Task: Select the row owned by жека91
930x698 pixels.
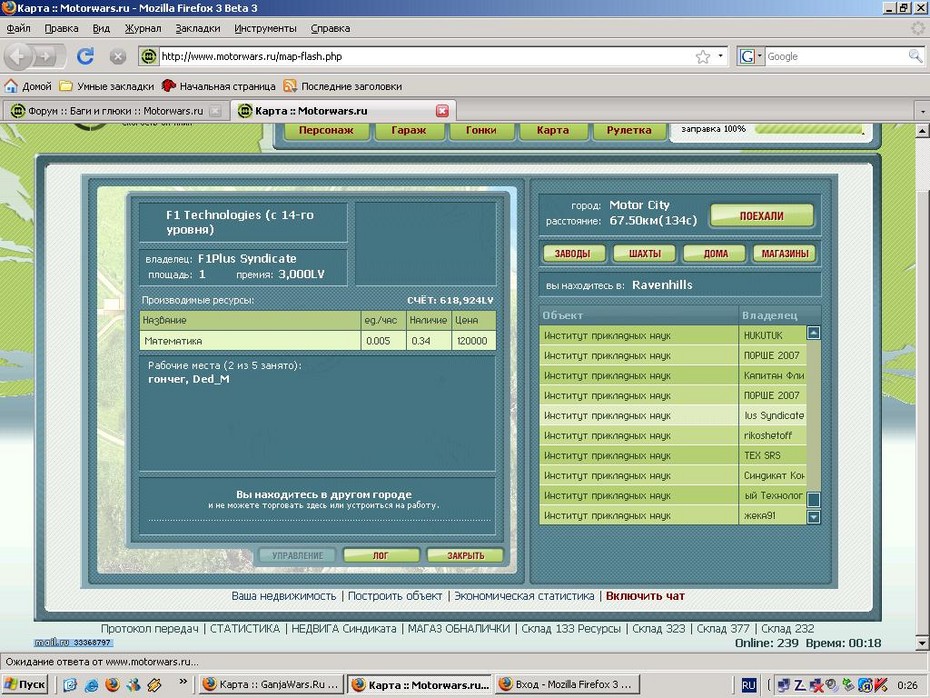Action: pyautogui.click(x=673, y=515)
